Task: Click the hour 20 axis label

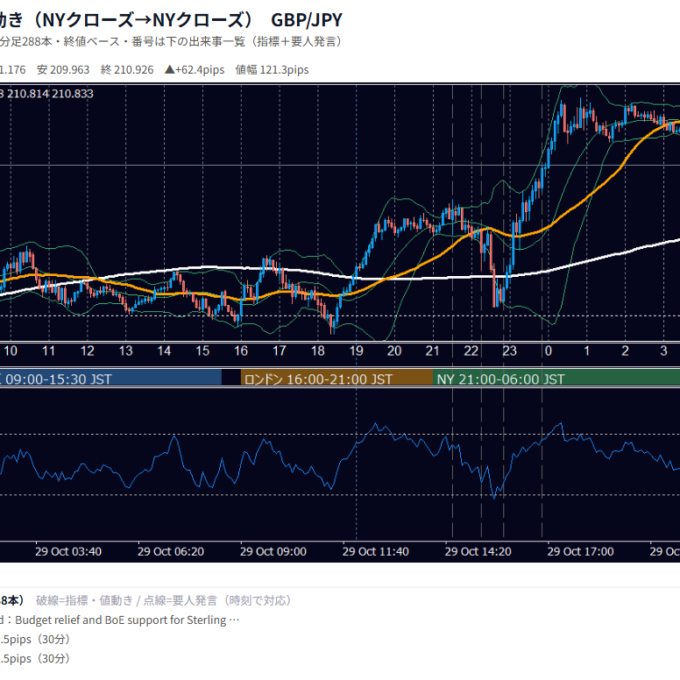Action: (394, 351)
